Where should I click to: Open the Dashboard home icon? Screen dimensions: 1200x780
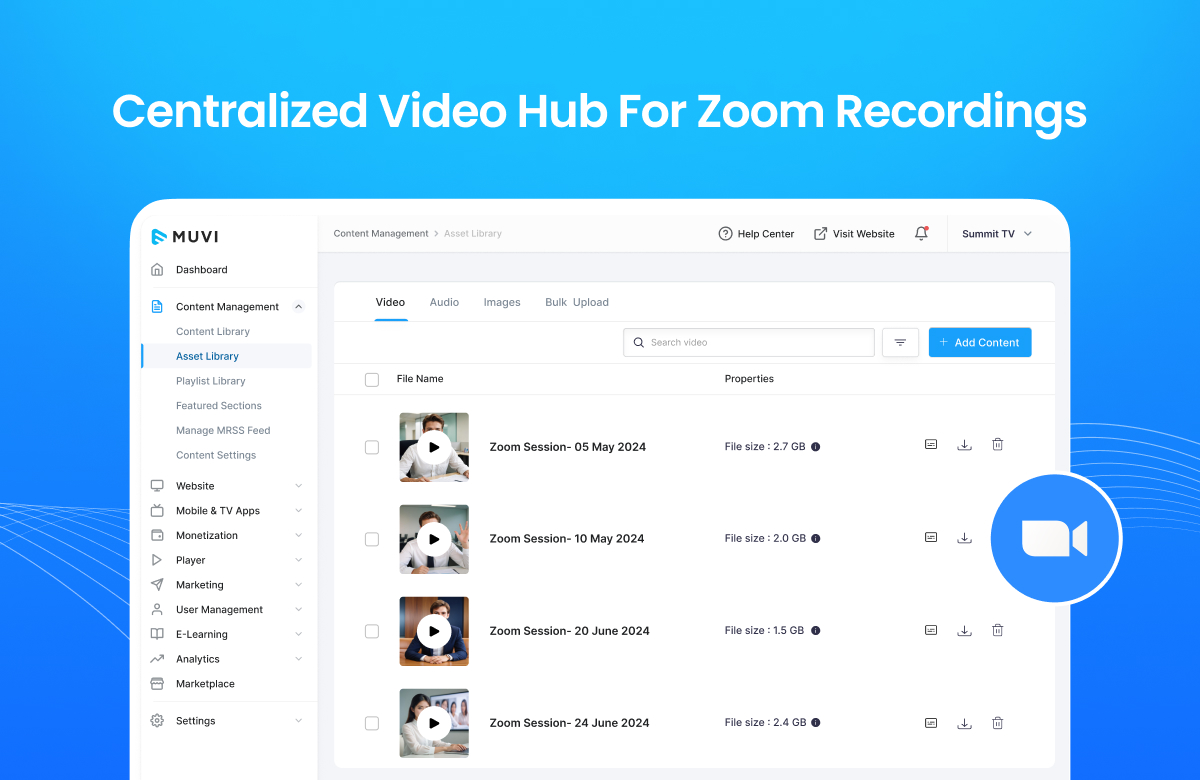point(157,270)
